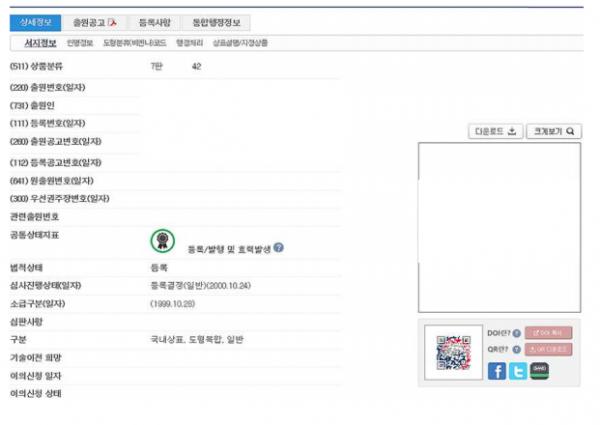Share on Twitter icon
600x425 pixels.
(x=518, y=371)
